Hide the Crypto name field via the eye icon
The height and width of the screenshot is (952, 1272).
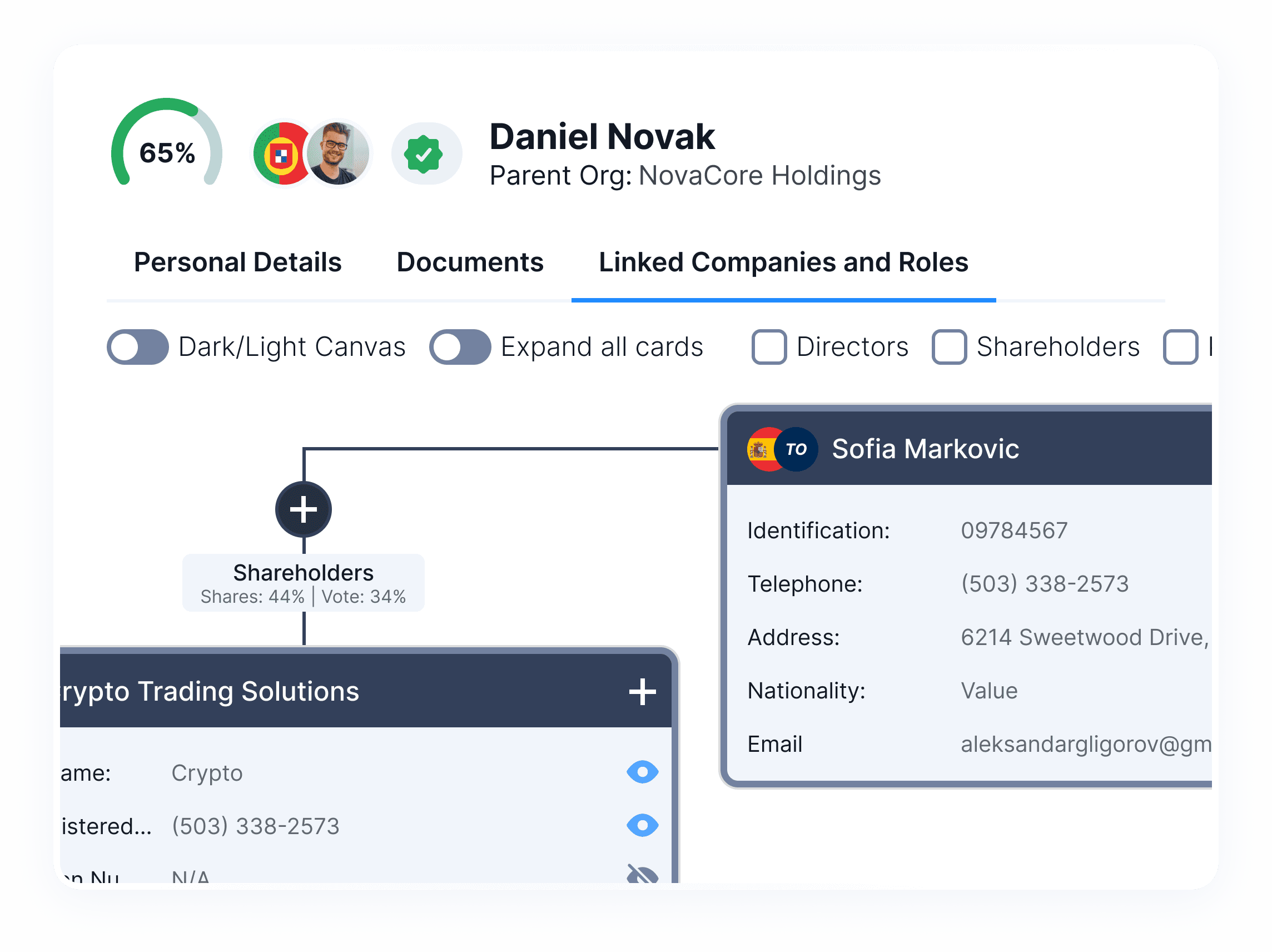pyautogui.click(x=642, y=772)
